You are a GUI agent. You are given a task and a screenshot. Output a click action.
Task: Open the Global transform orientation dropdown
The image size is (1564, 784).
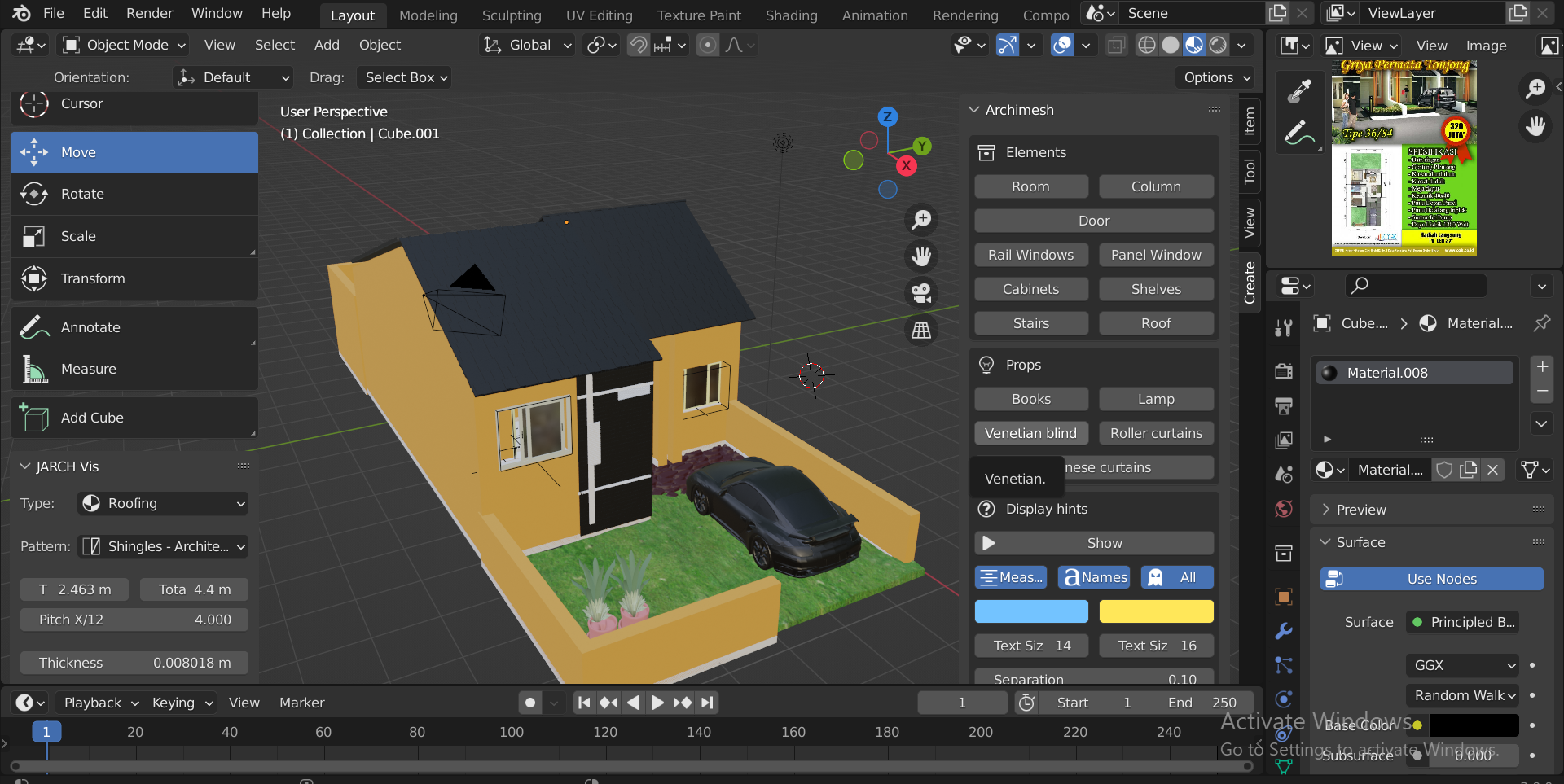pos(528,45)
